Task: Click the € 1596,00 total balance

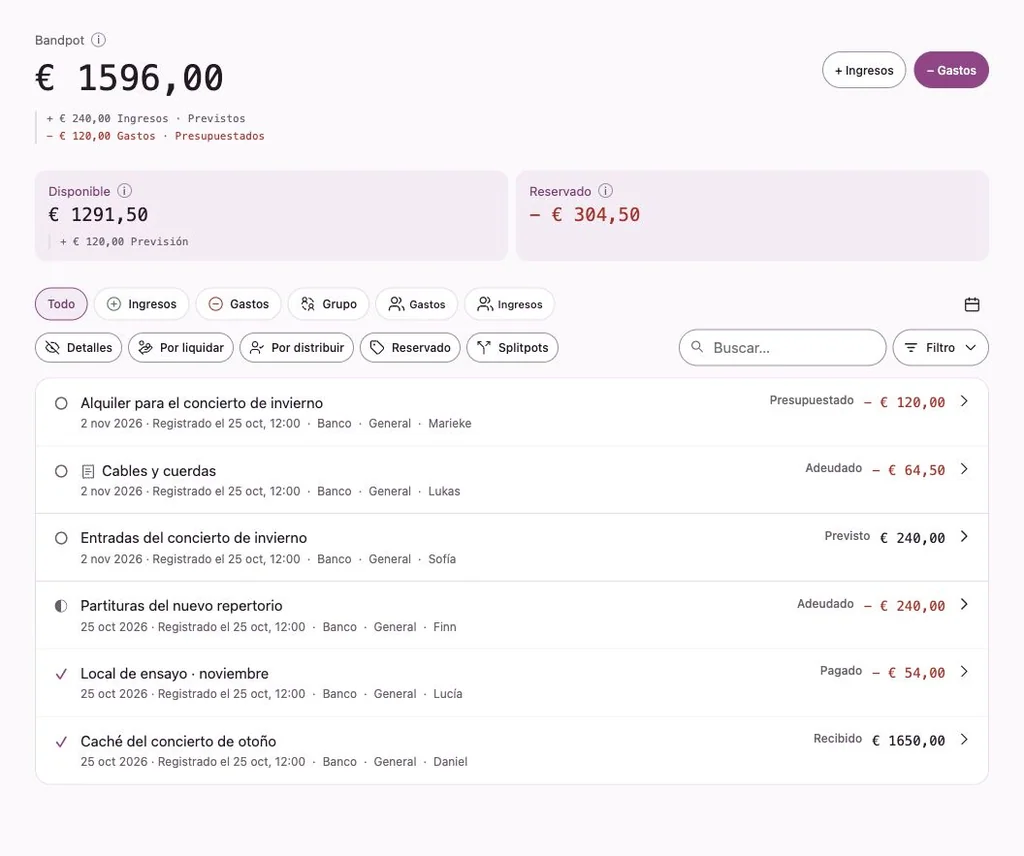Action: (129, 78)
